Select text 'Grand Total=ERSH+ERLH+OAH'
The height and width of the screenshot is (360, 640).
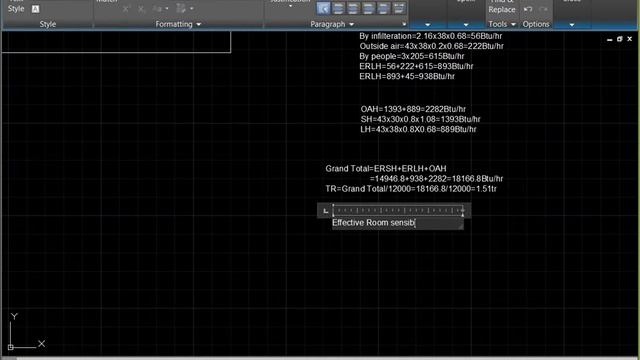[x=386, y=169]
